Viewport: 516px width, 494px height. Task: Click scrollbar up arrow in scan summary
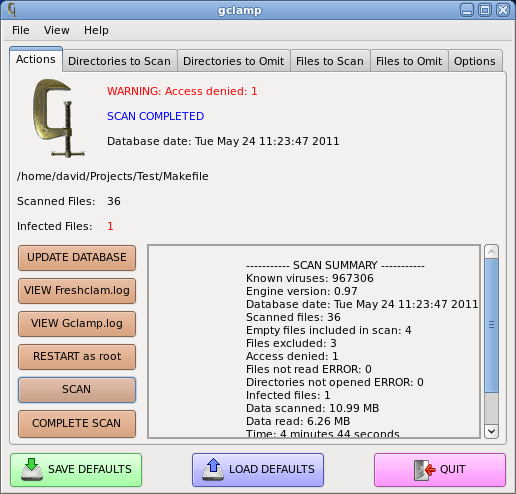click(491, 252)
